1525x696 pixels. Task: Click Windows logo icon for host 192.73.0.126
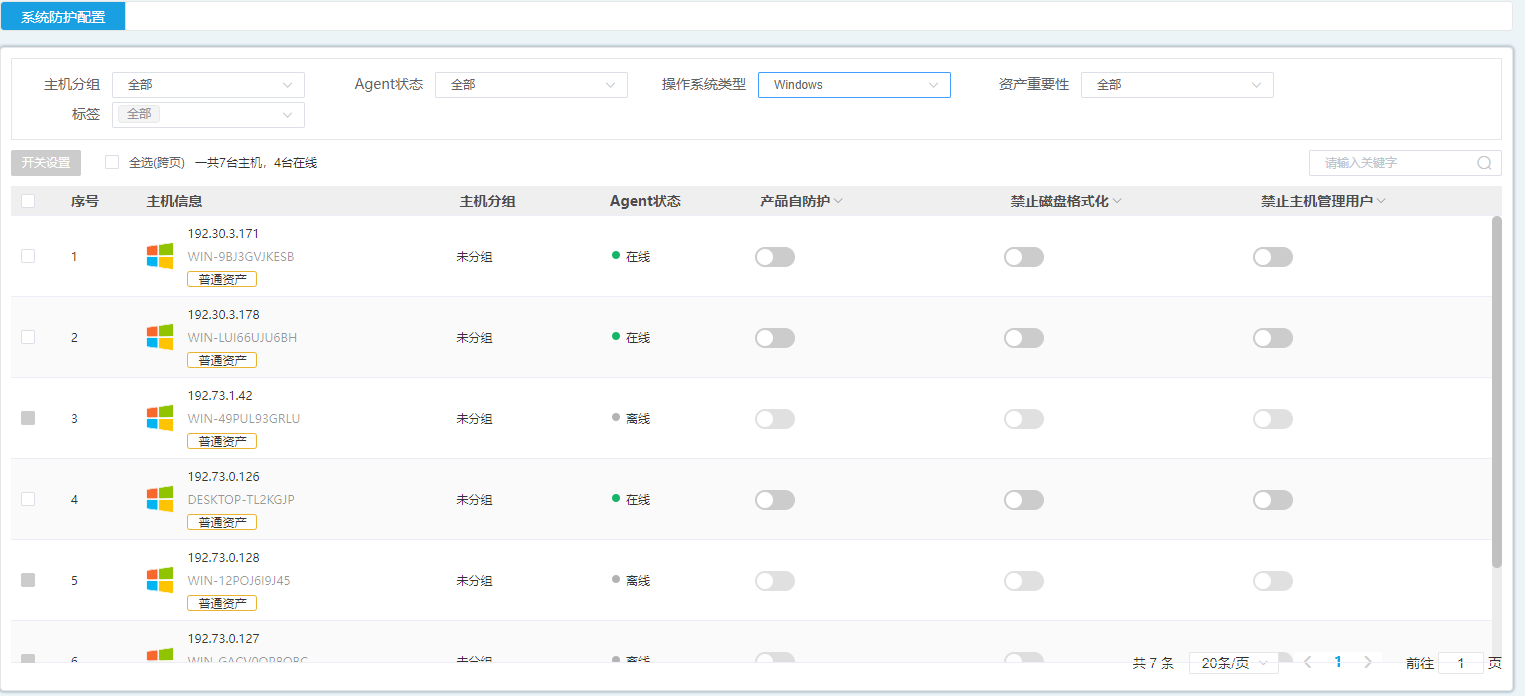[x=160, y=499]
